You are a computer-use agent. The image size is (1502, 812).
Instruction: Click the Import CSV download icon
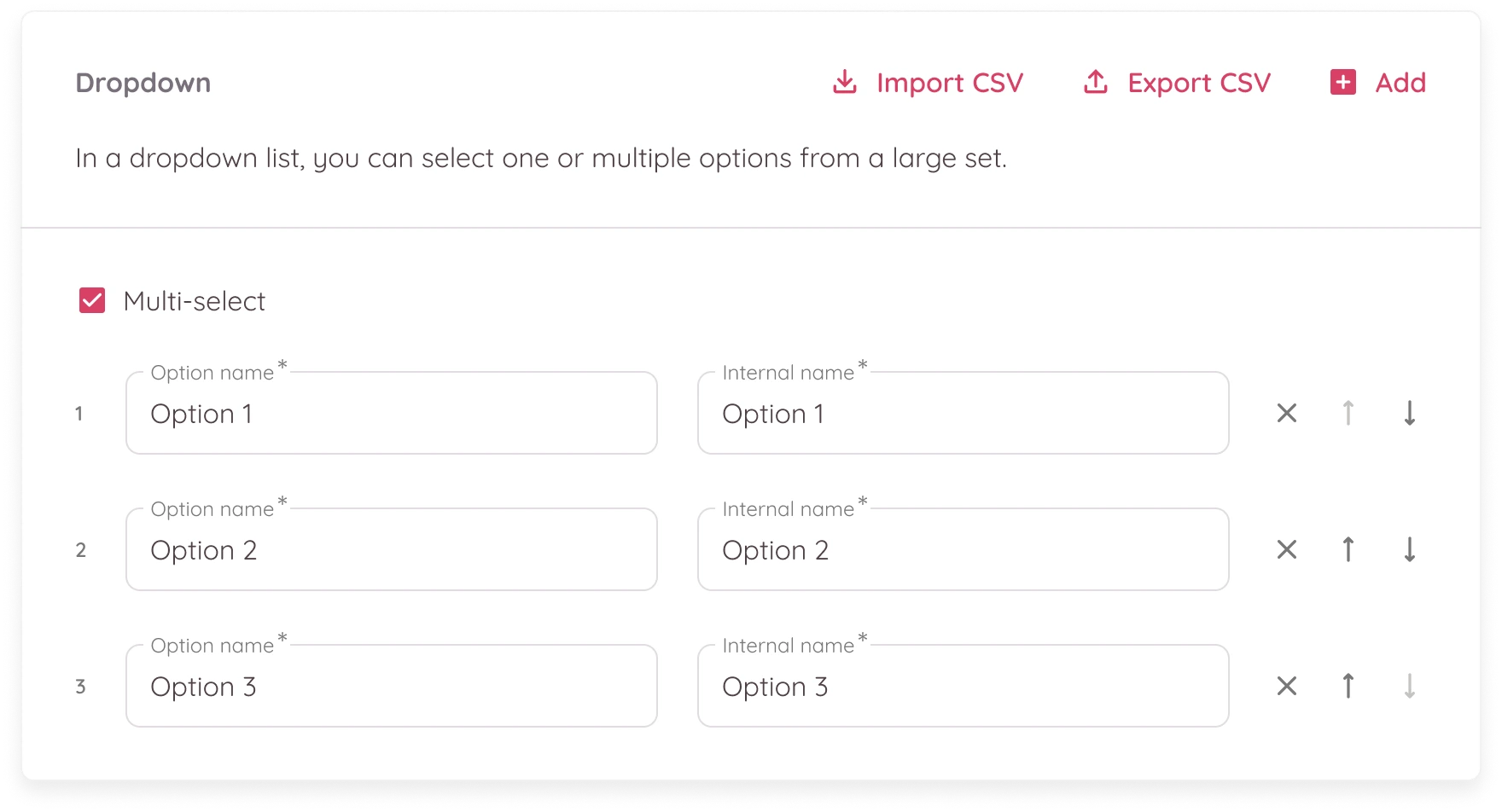[844, 83]
